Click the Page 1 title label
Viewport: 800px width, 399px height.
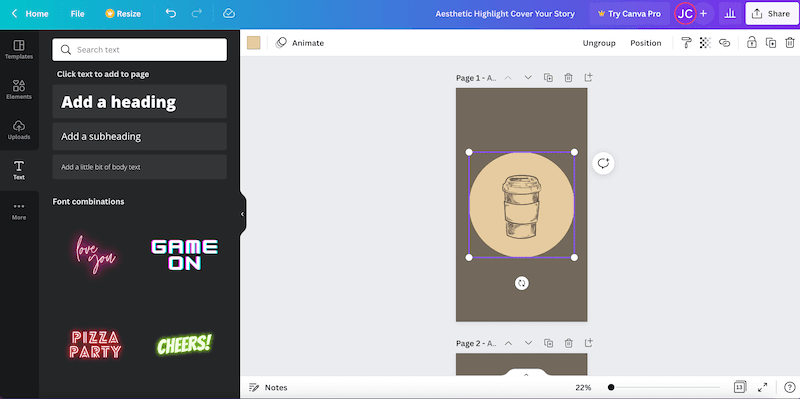(x=476, y=78)
